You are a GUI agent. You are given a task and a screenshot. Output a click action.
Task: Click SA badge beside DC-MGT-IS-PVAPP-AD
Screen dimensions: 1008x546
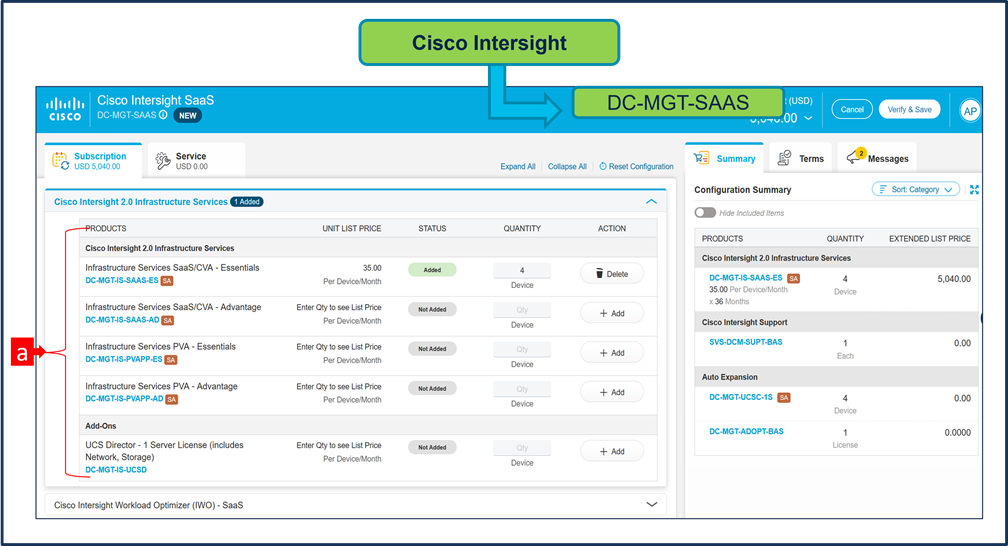click(x=172, y=399)
